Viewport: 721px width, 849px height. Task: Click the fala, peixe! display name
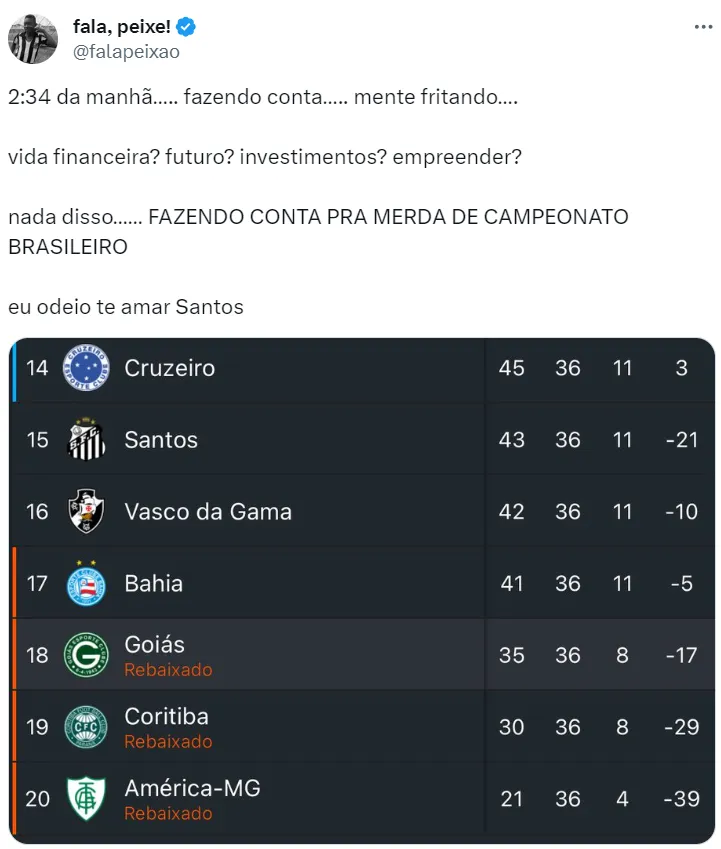pos(121,26)
